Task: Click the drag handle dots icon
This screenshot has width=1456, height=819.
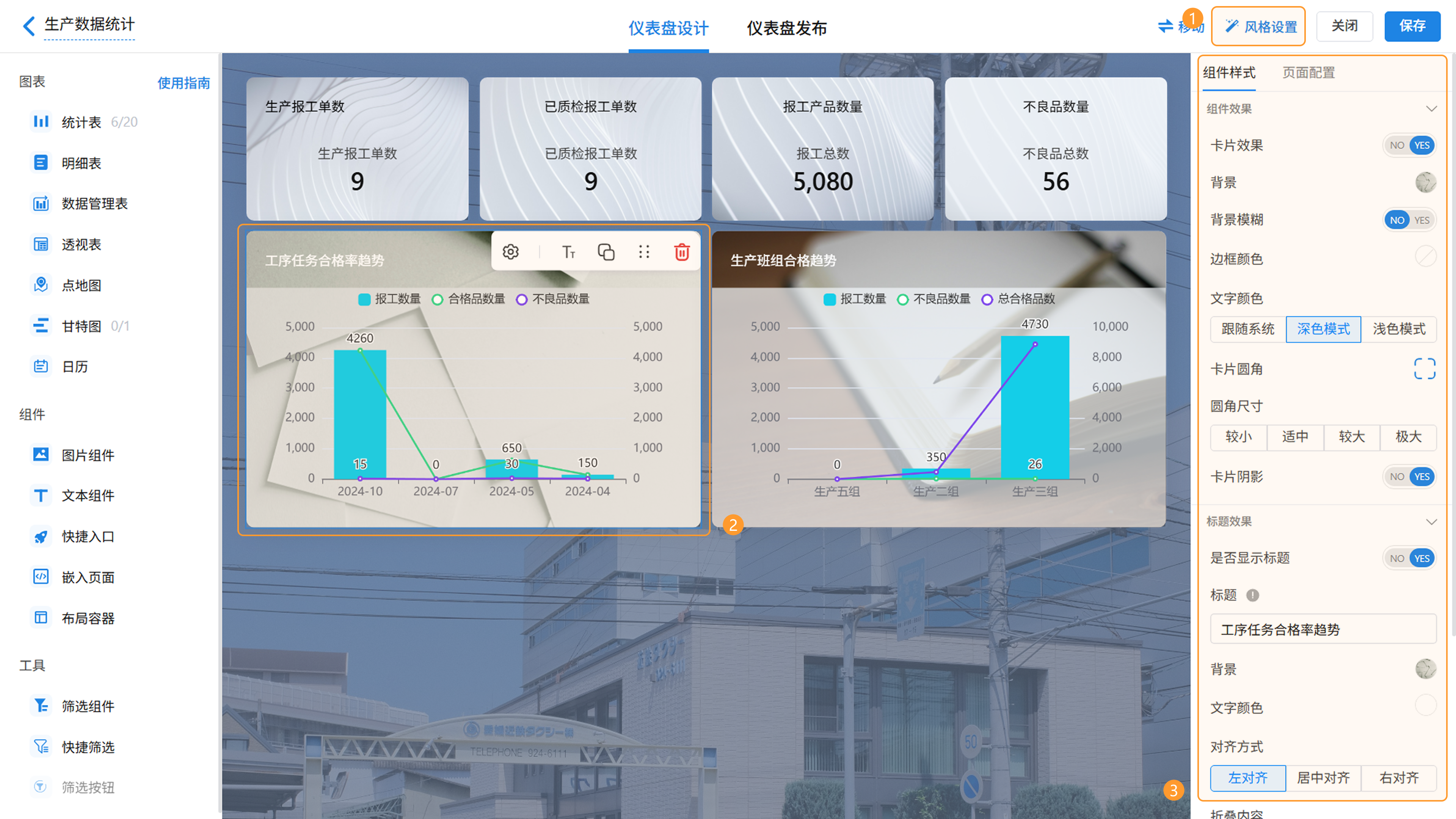Action: point(644,252)
